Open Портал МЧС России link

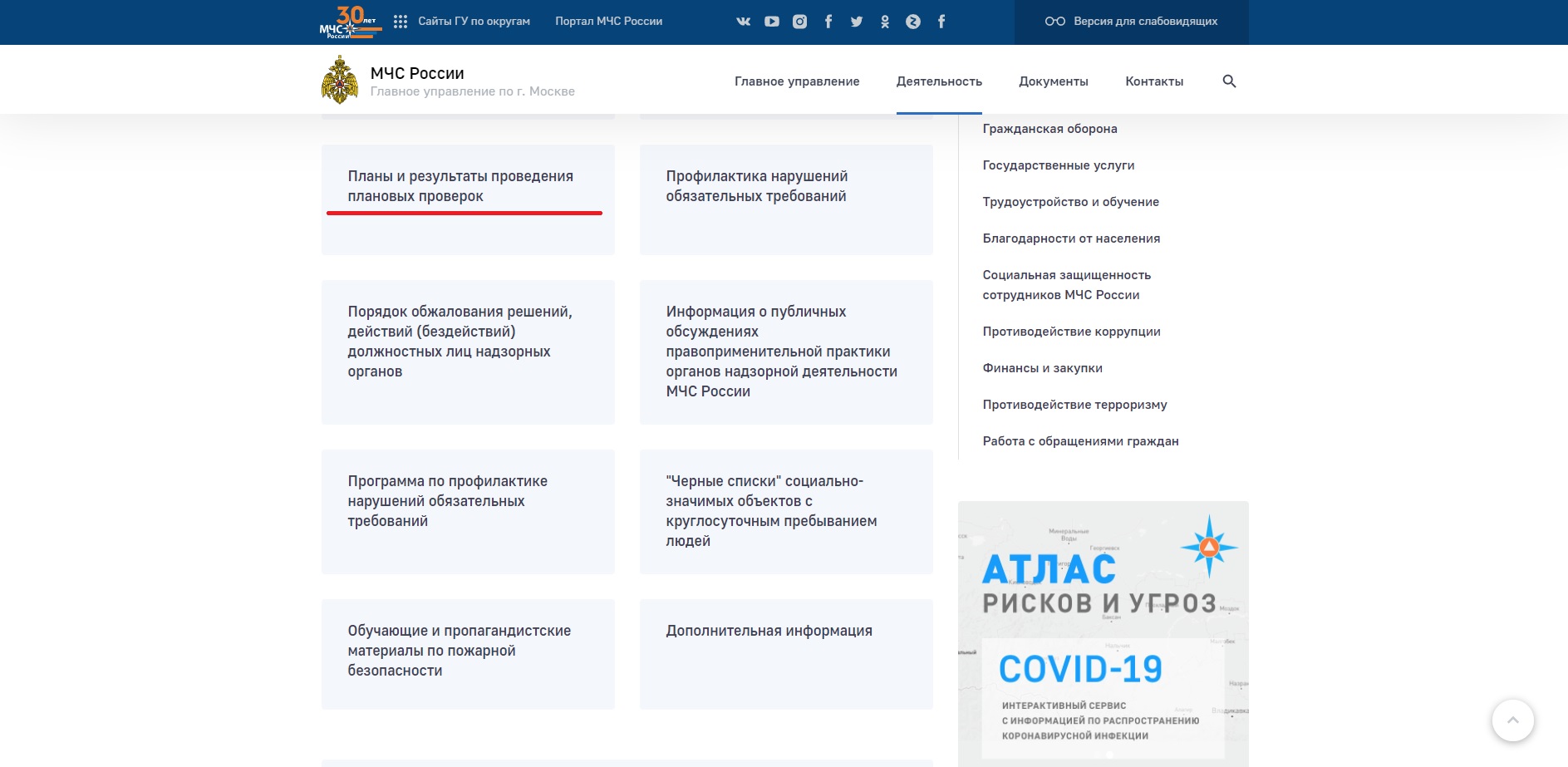[609, 22]
